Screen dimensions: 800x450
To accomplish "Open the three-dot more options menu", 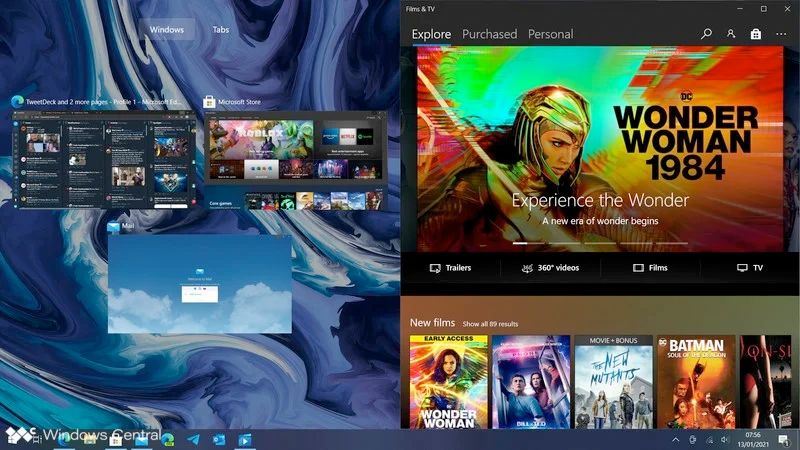I will 781,34.
